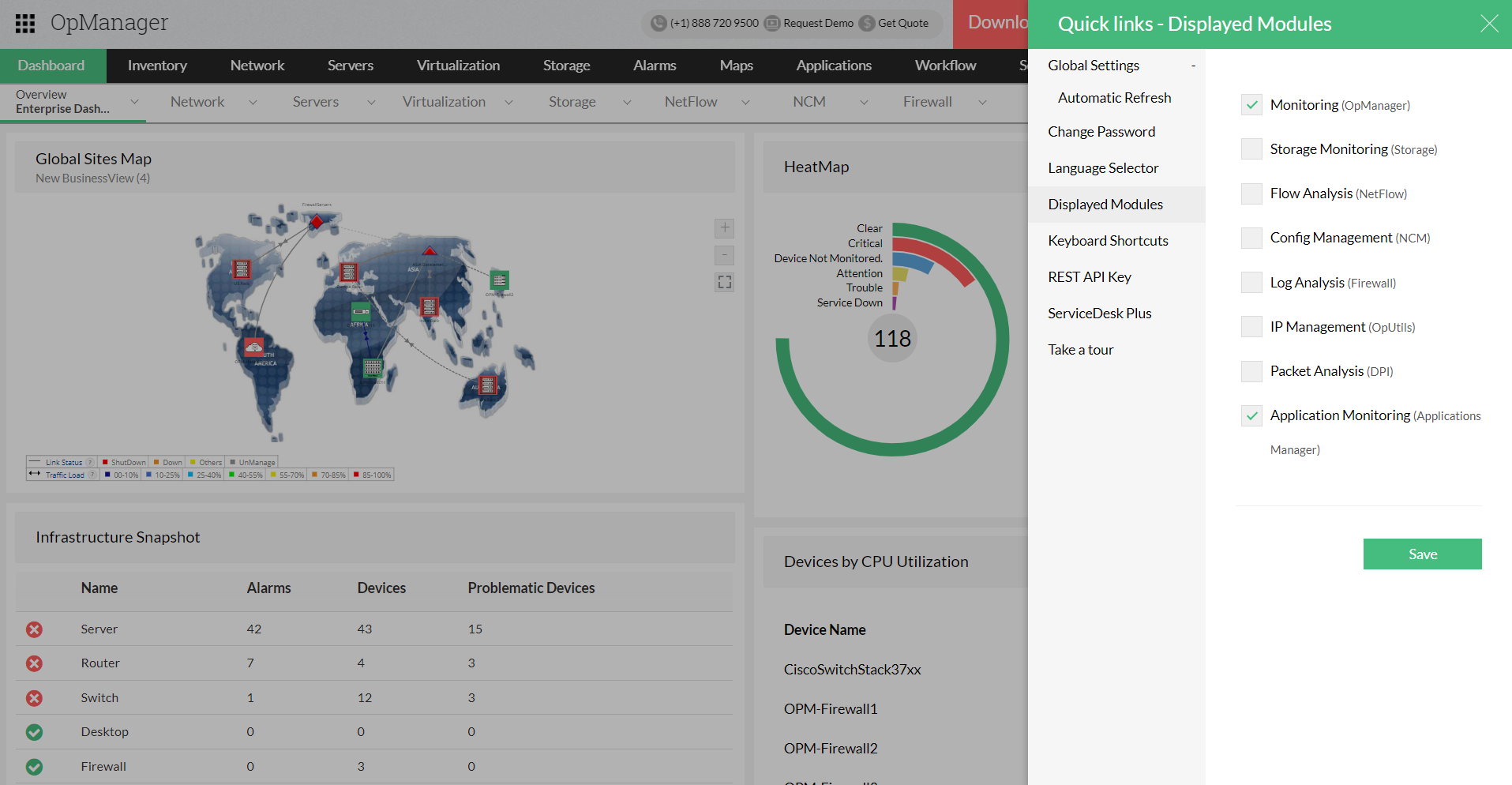Close the Quick links panel
This screenshot has width=1512, height=785.
1488,24
